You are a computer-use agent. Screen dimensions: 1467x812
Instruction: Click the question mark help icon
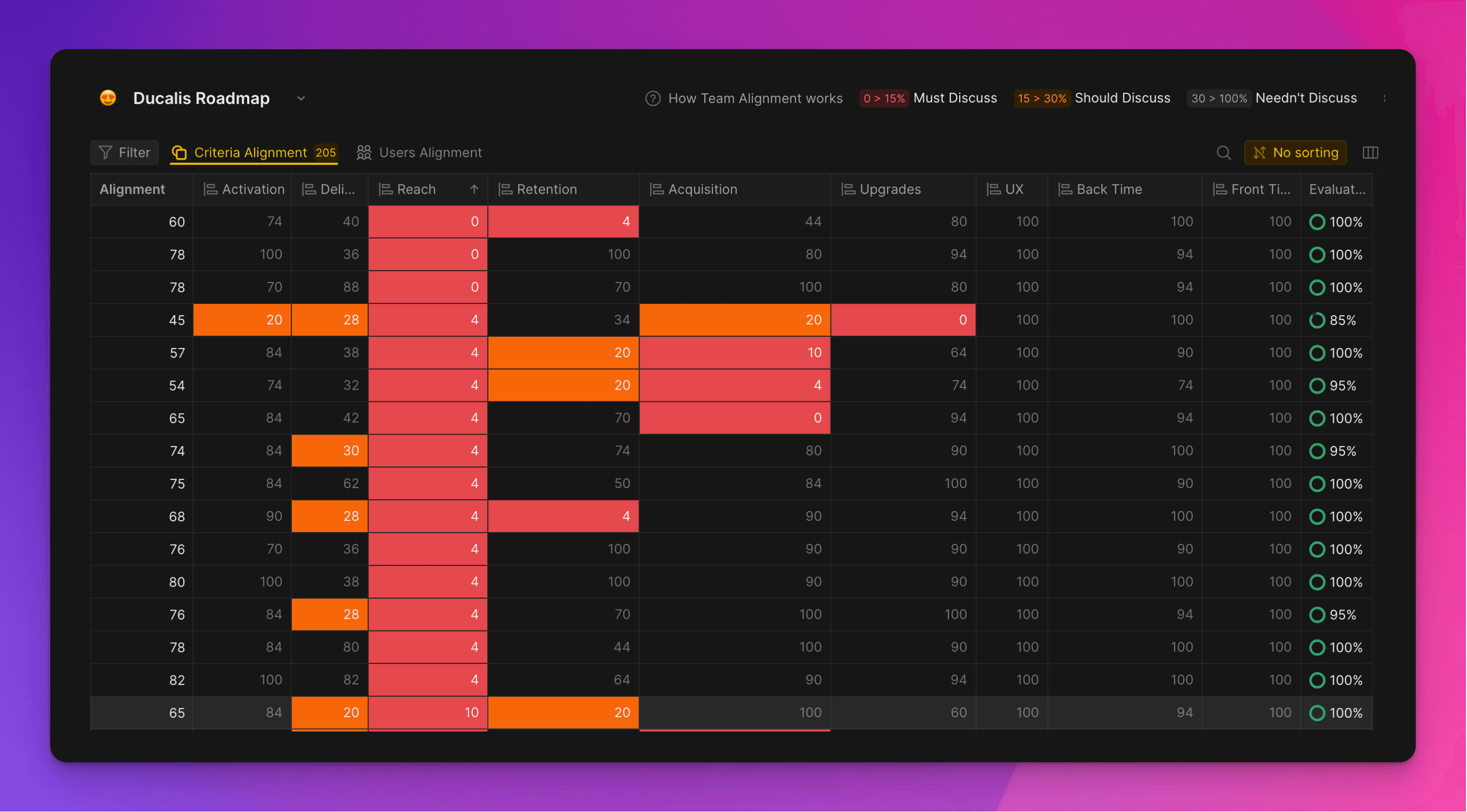pyautogui.click(x=652, y=98)
